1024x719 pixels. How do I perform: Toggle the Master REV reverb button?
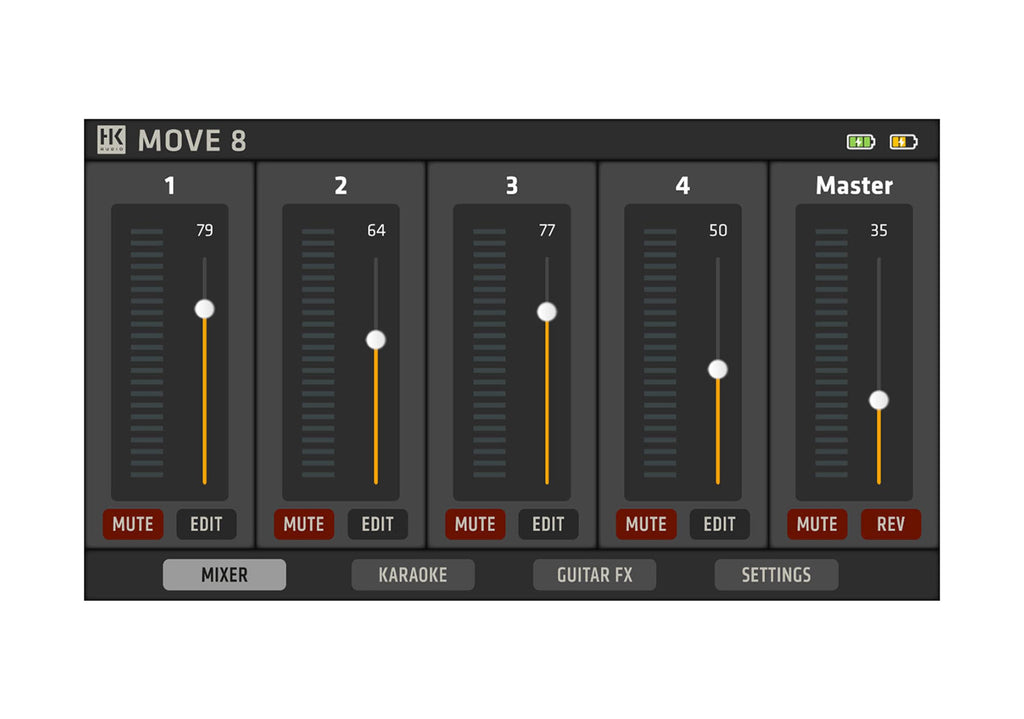tap(890, 524)
